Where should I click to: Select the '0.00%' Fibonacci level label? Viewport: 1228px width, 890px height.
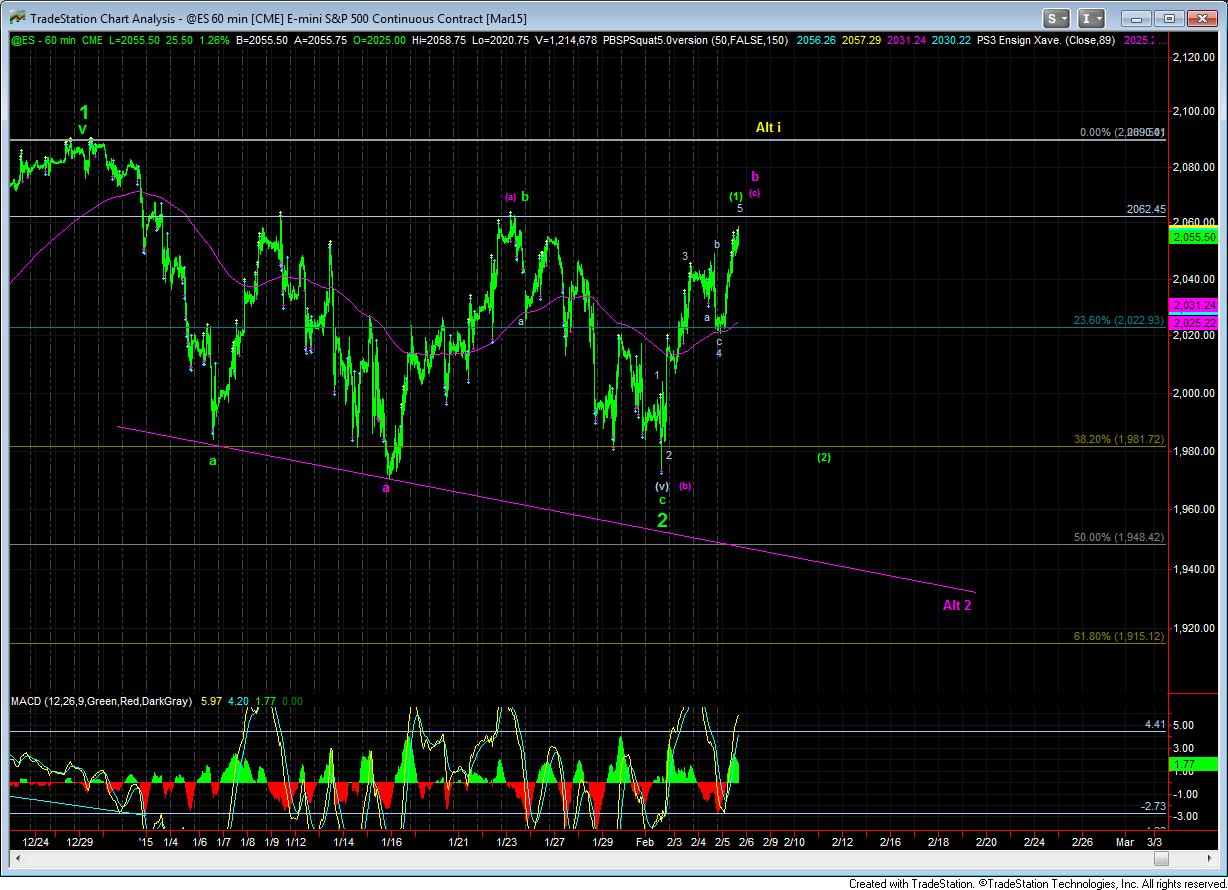click(1097, 132)
